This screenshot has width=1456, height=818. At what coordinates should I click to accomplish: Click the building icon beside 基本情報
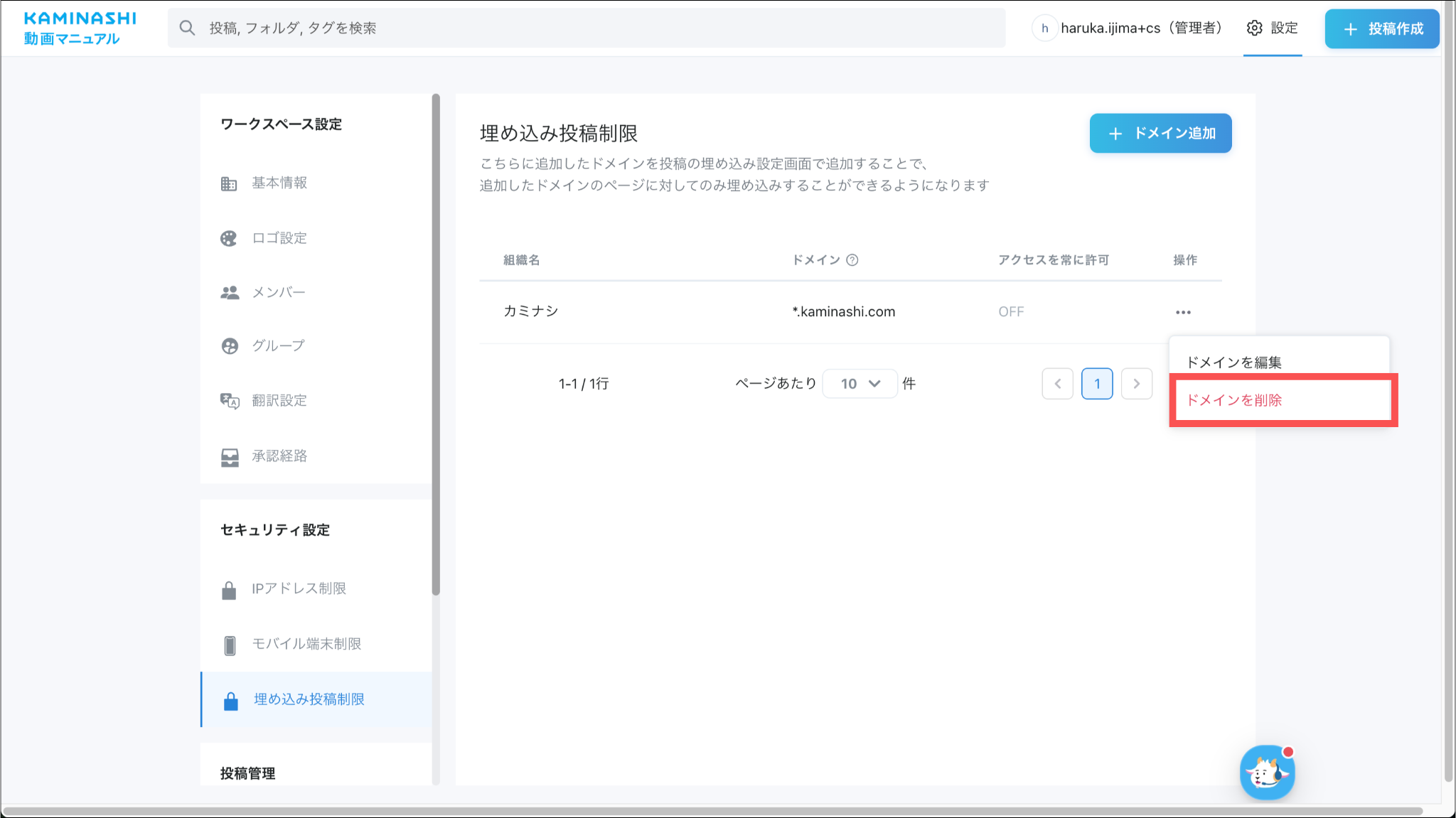[228, 183]
